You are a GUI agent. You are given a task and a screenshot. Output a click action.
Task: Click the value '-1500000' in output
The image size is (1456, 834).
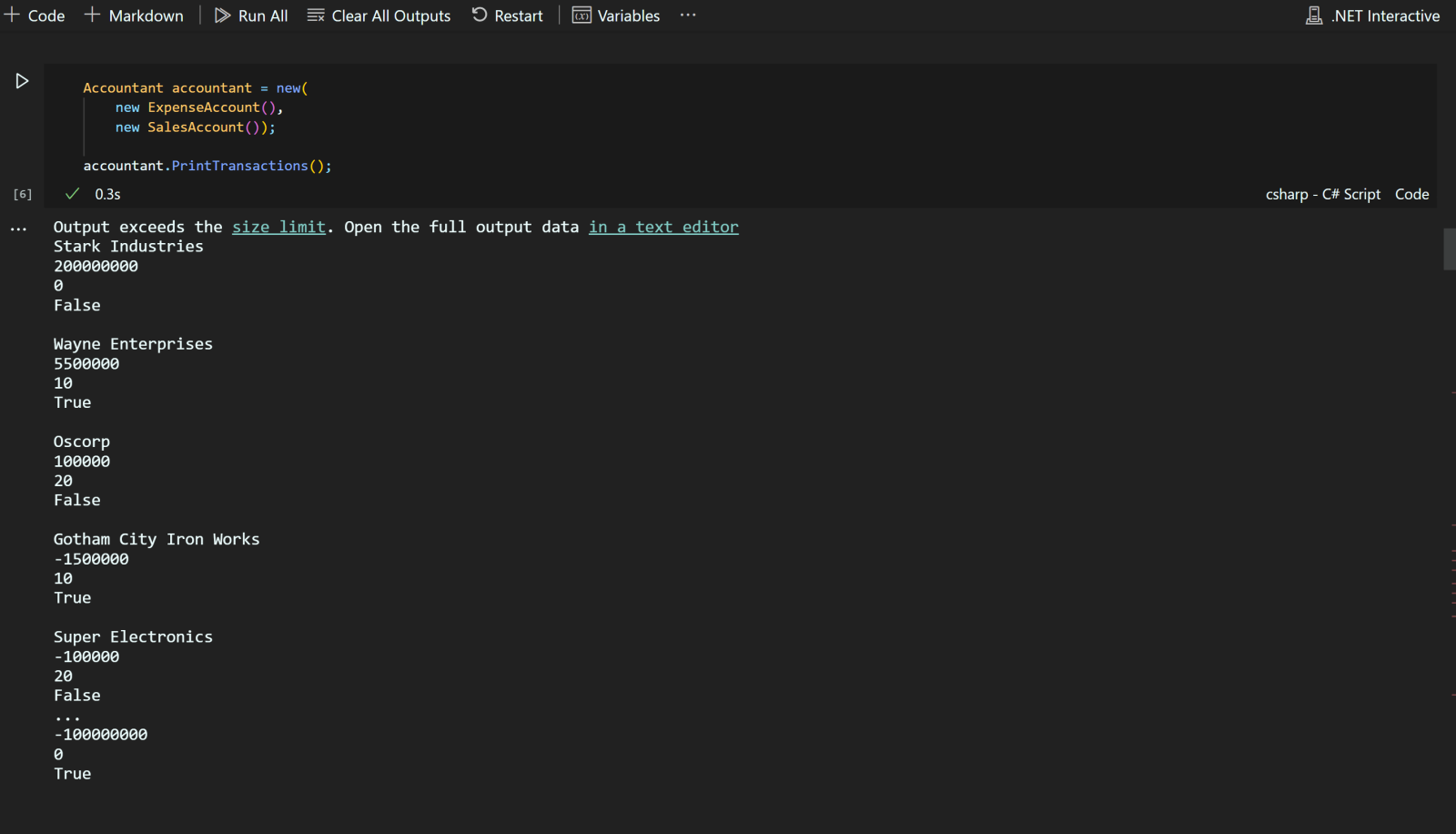(91, 559)
